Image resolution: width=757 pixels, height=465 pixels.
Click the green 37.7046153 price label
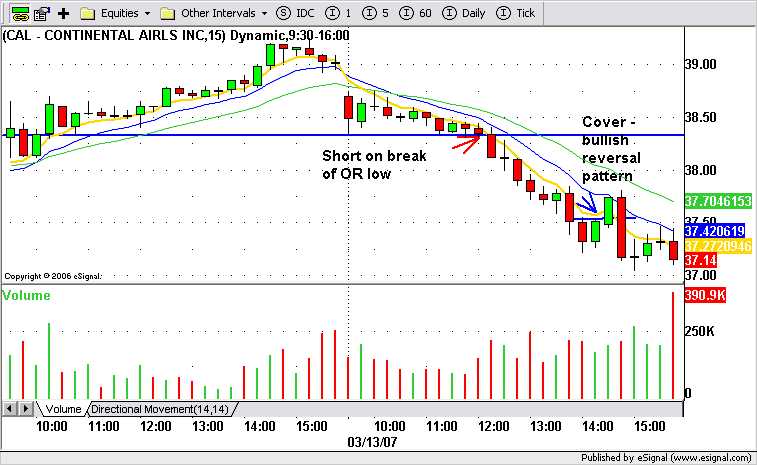(x=718, y=201)
